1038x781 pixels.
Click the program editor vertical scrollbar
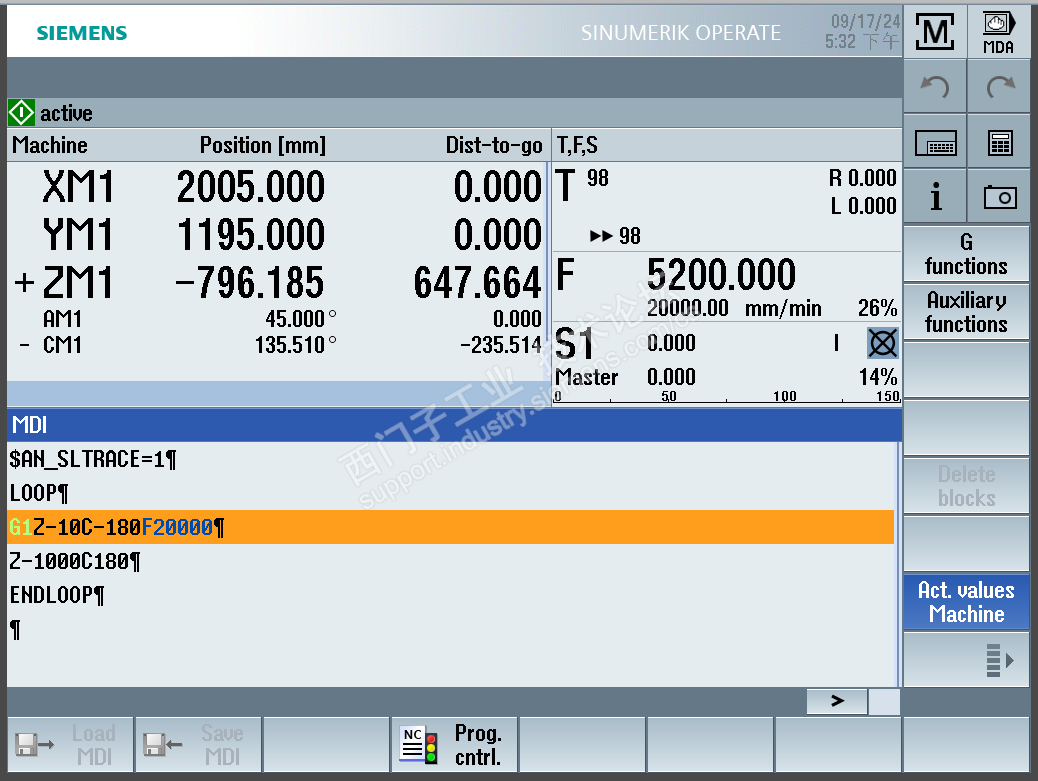898,564
